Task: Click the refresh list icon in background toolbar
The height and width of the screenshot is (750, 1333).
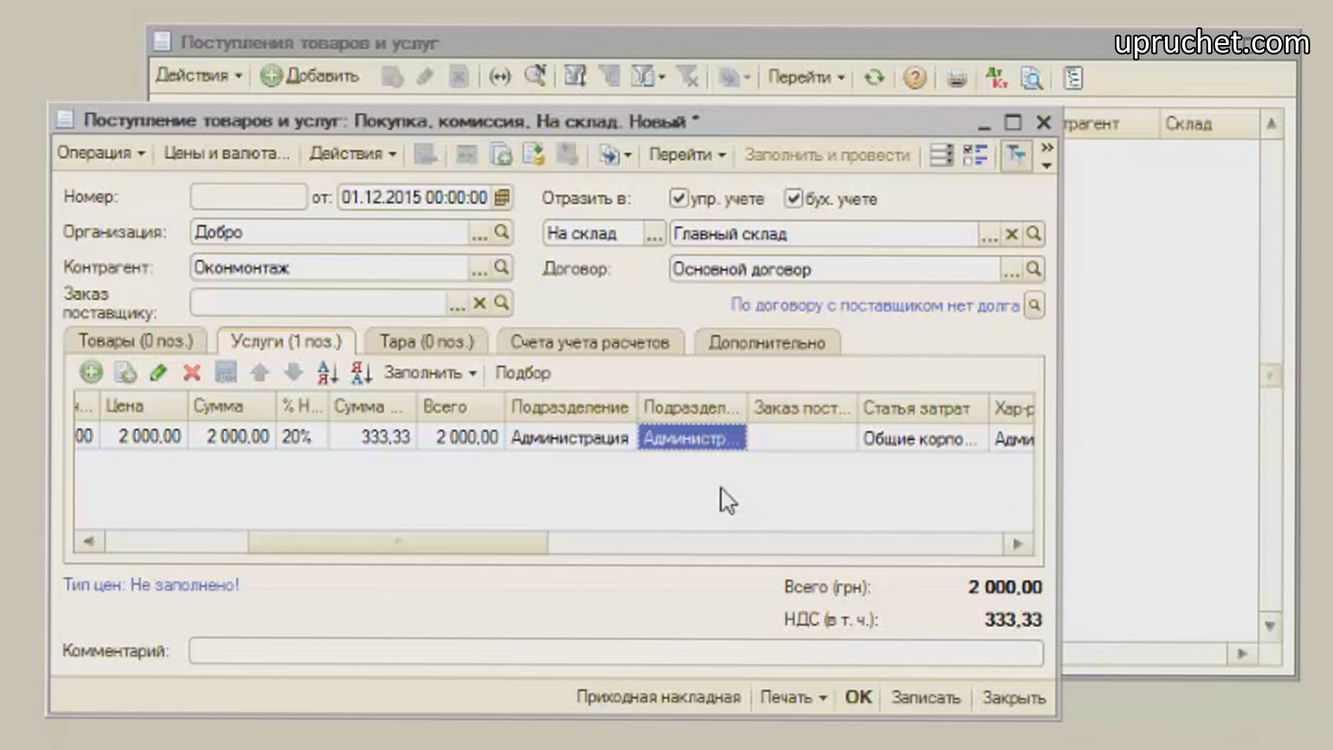Action: point(874,77)
